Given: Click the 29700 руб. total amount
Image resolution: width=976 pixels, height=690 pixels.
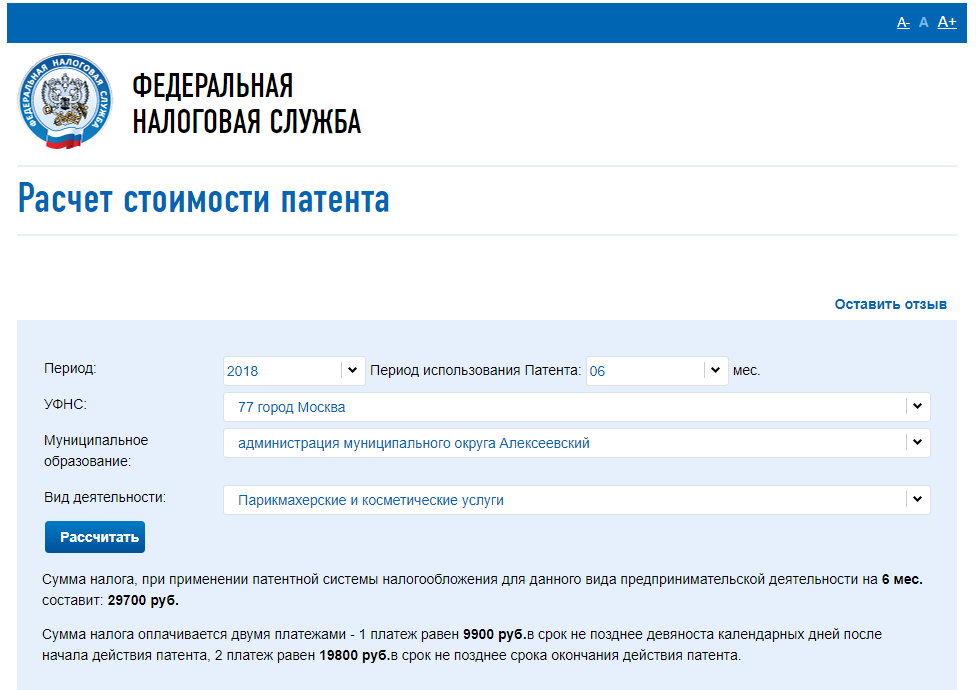Looking at the screenshot, I should tap(143, 600).
